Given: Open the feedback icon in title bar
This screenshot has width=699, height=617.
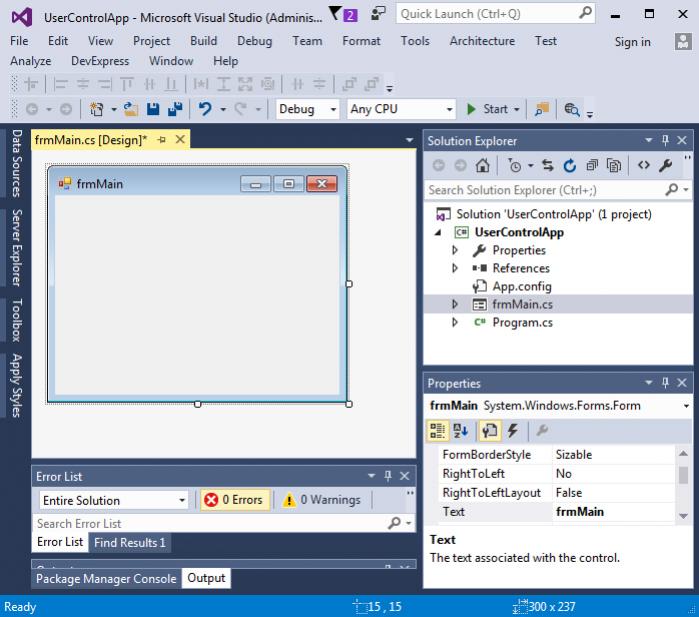Looking at the screenshot, I should coord(378,13).
